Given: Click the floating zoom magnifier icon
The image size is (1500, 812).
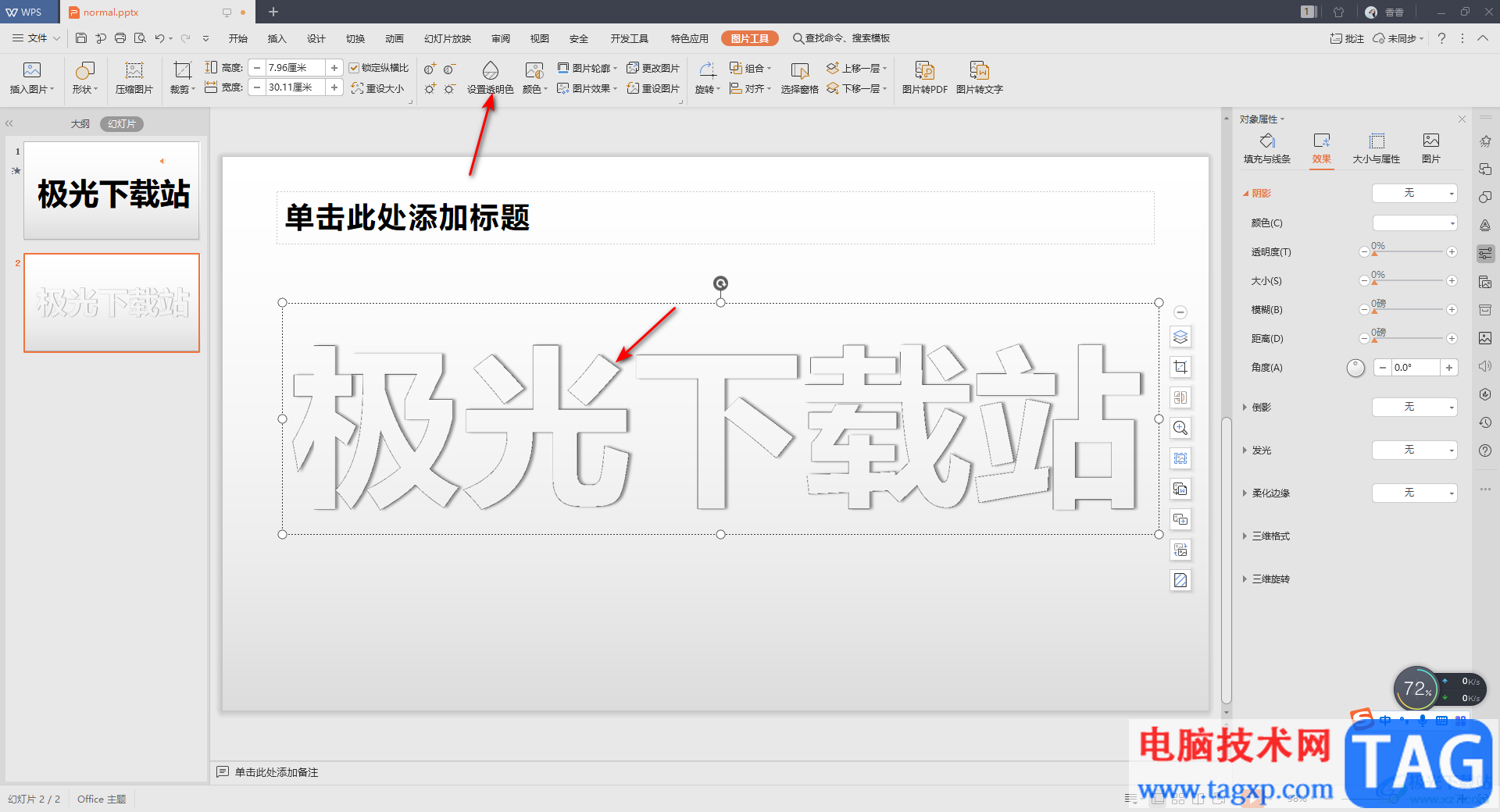Looking at the screenshot, I should pos(1180,428).
